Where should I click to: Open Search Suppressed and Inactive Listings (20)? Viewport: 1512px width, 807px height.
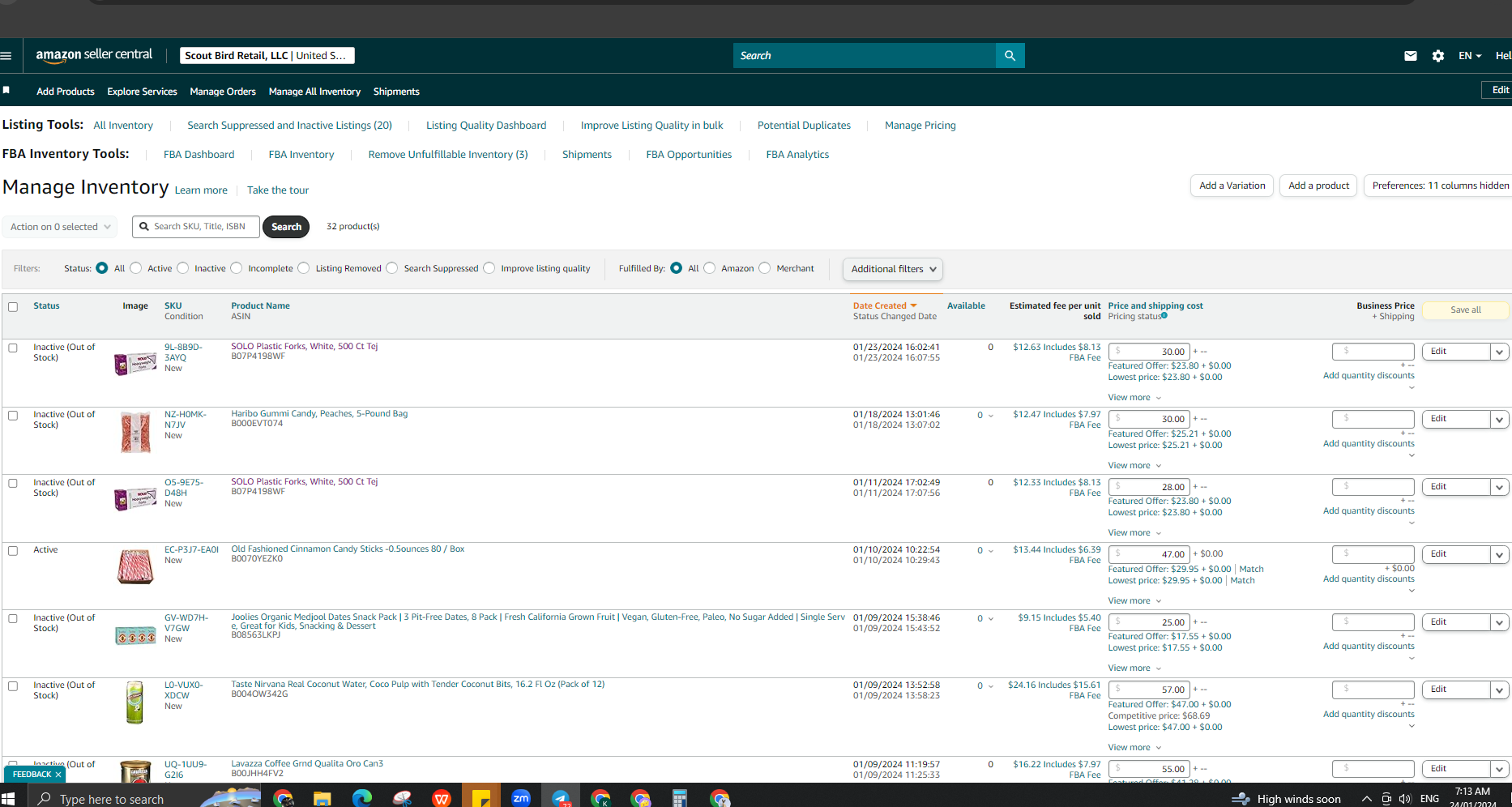tap(289, 126)
